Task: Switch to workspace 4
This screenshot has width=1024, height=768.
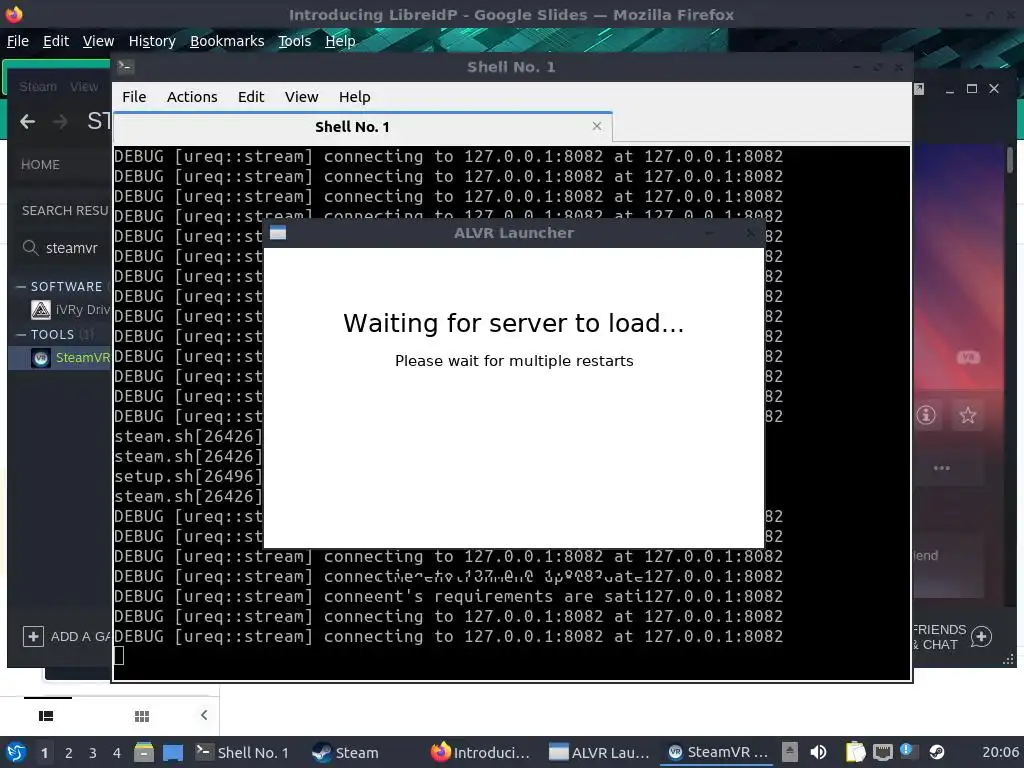Action: 117,753
